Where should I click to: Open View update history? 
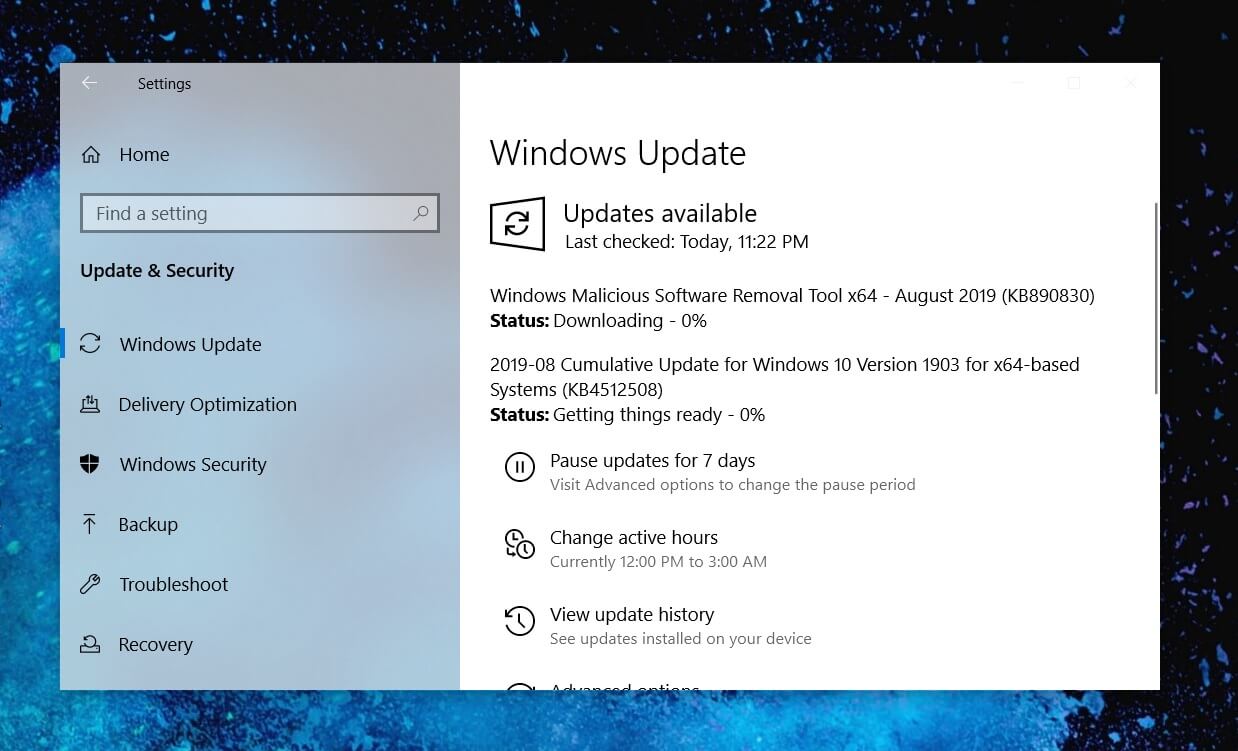point(632,615)
